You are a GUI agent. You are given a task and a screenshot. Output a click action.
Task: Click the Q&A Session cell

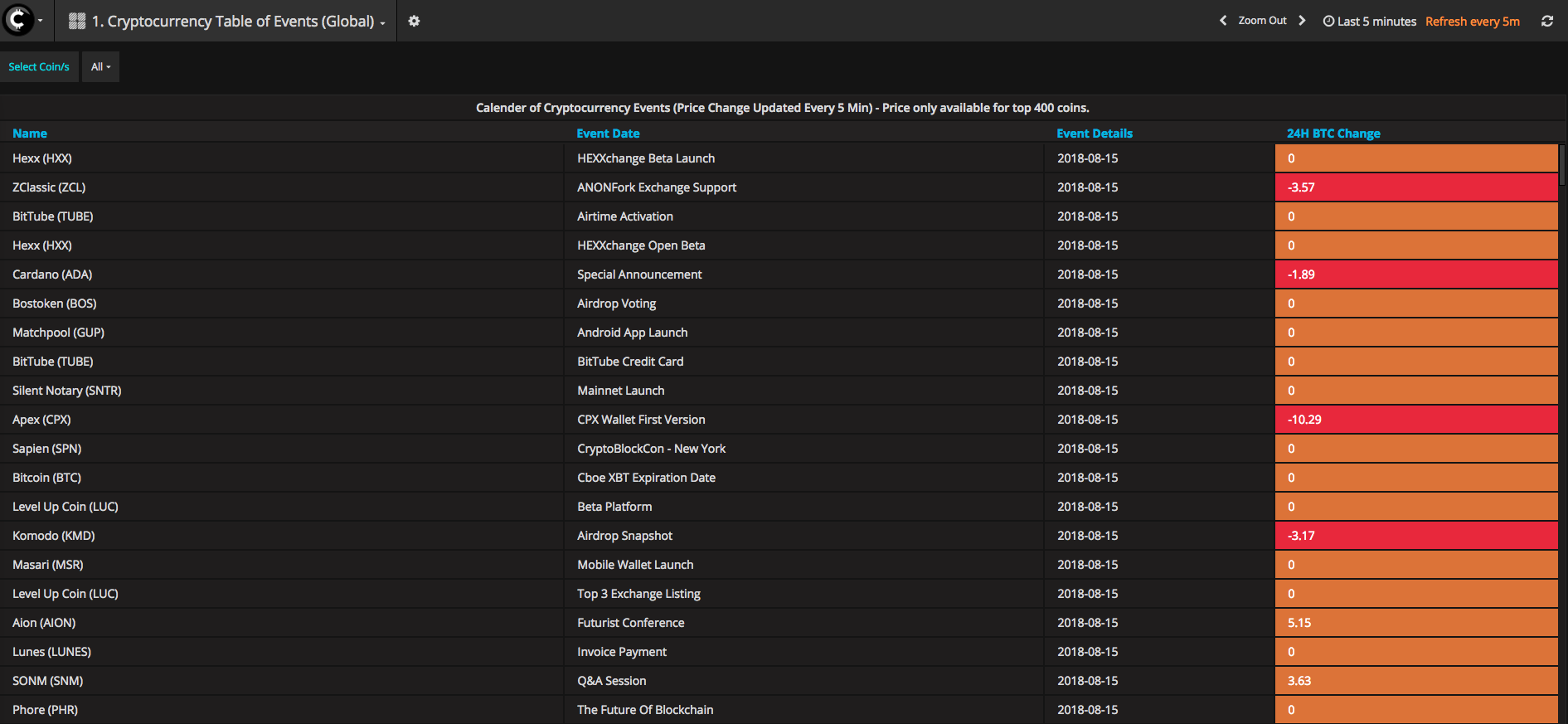804,681
